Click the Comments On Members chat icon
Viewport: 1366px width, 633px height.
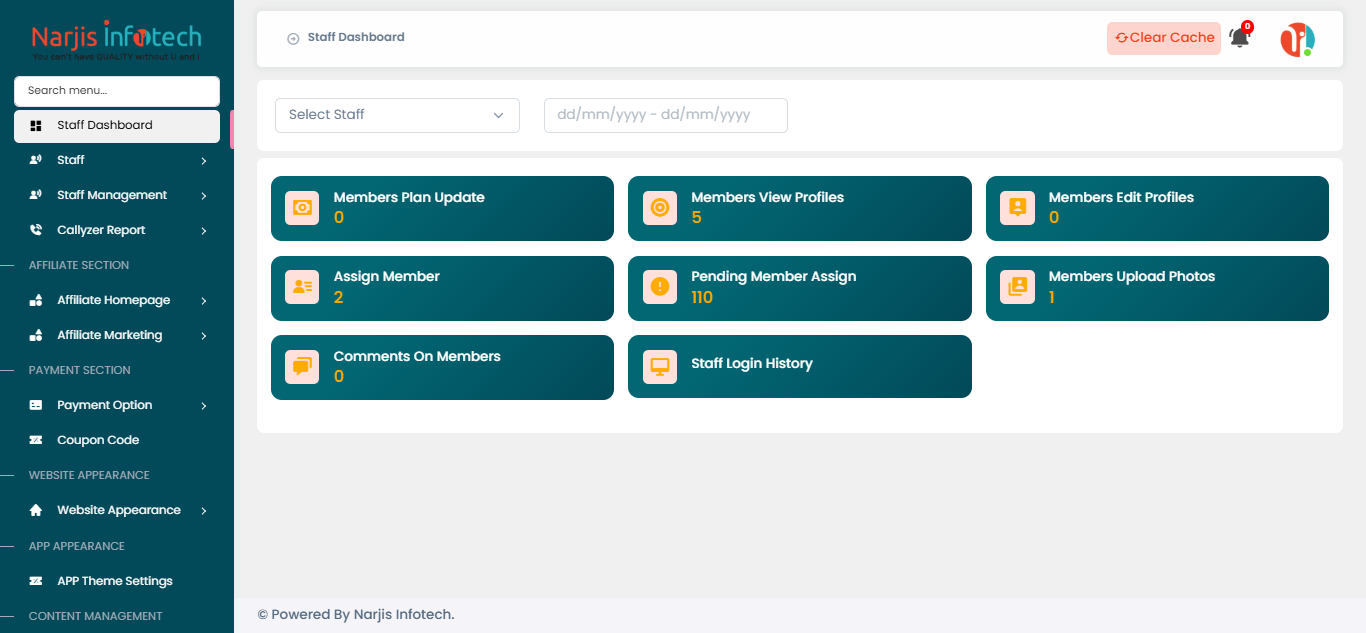302,367
